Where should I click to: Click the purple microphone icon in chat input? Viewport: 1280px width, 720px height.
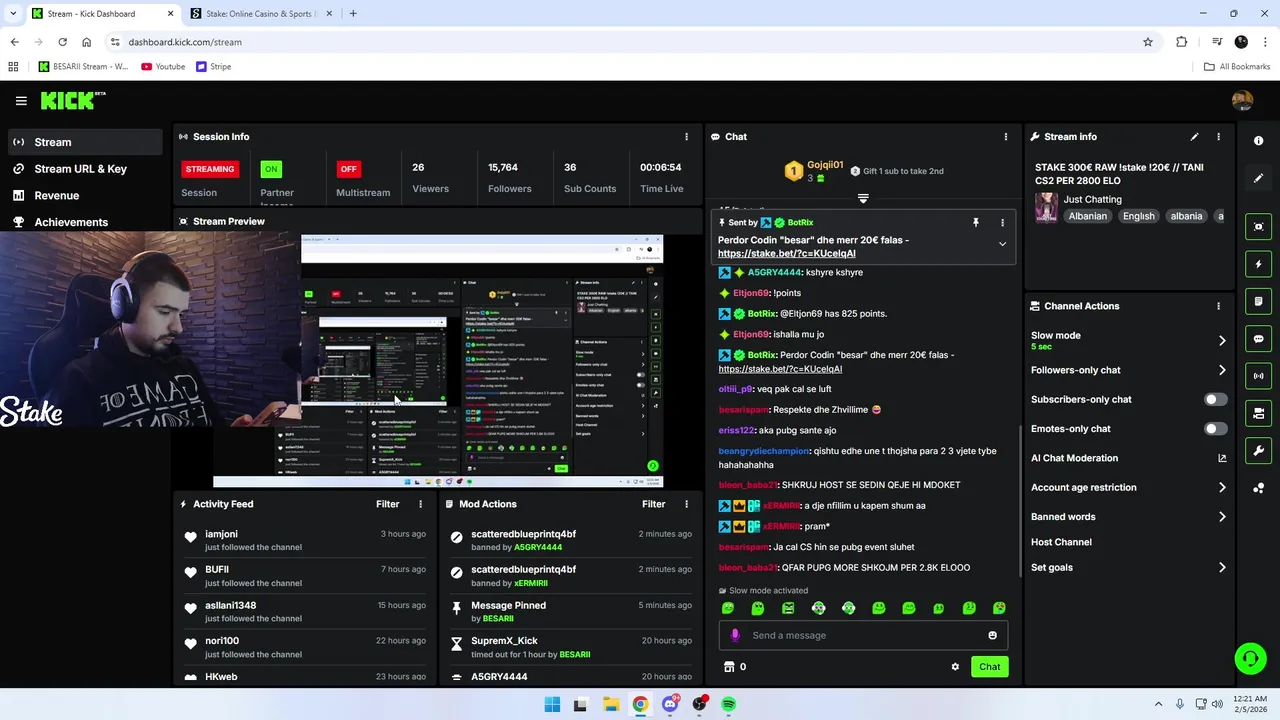pos(735,635)
